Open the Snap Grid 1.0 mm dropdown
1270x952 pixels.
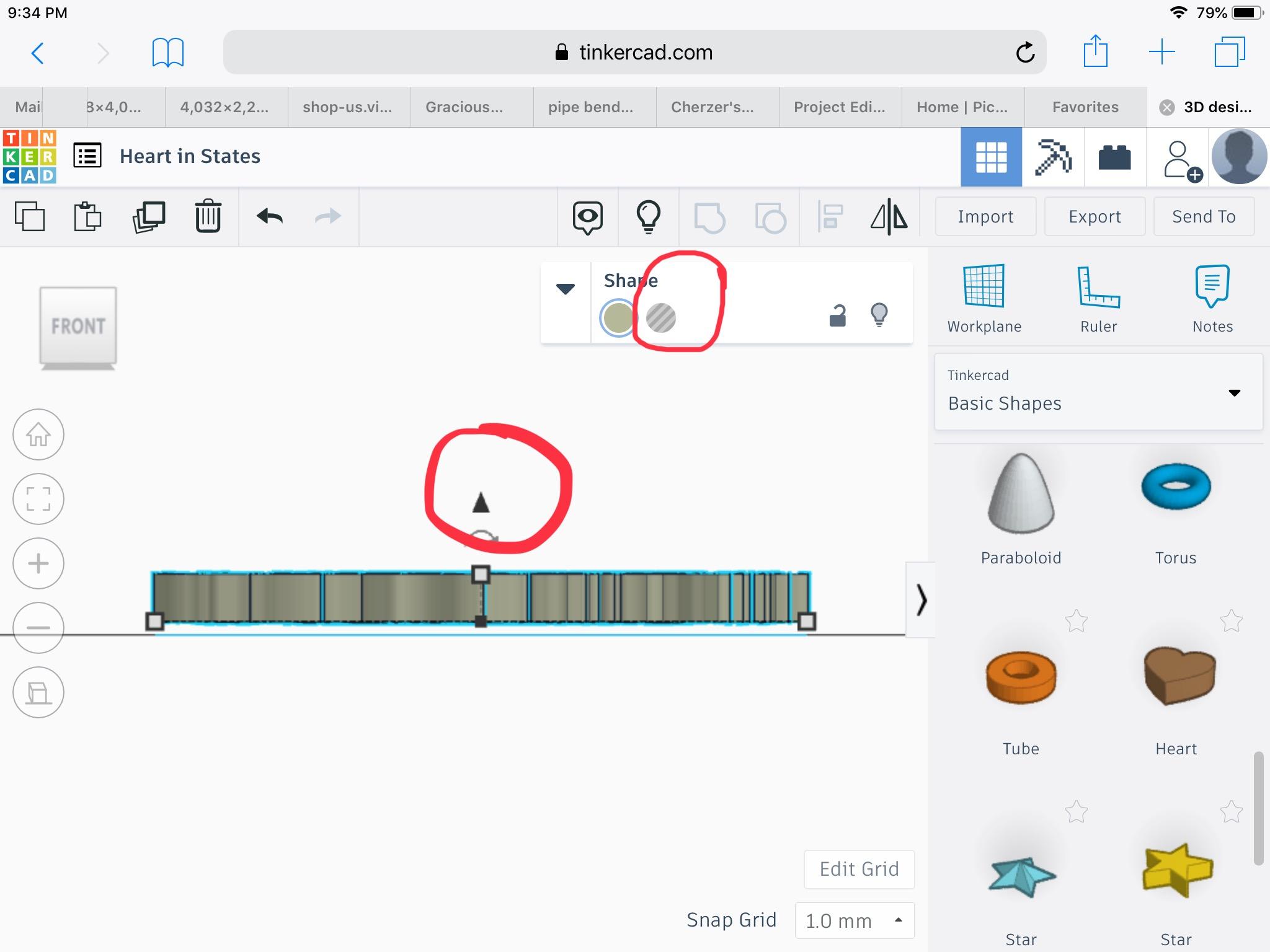[854, 920]
